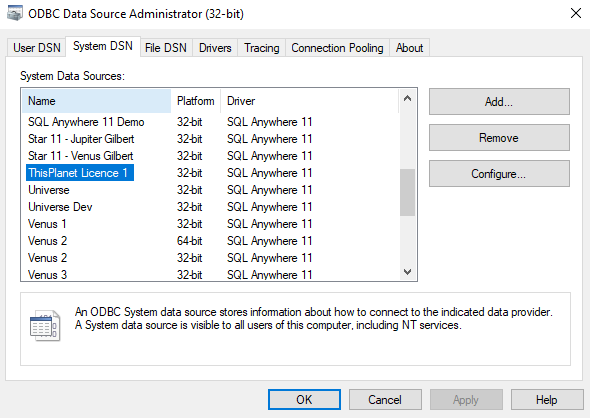Click 32-bit platform cell in Venus 1 row
Screen dimensions: 590x418
coord(190,224)
